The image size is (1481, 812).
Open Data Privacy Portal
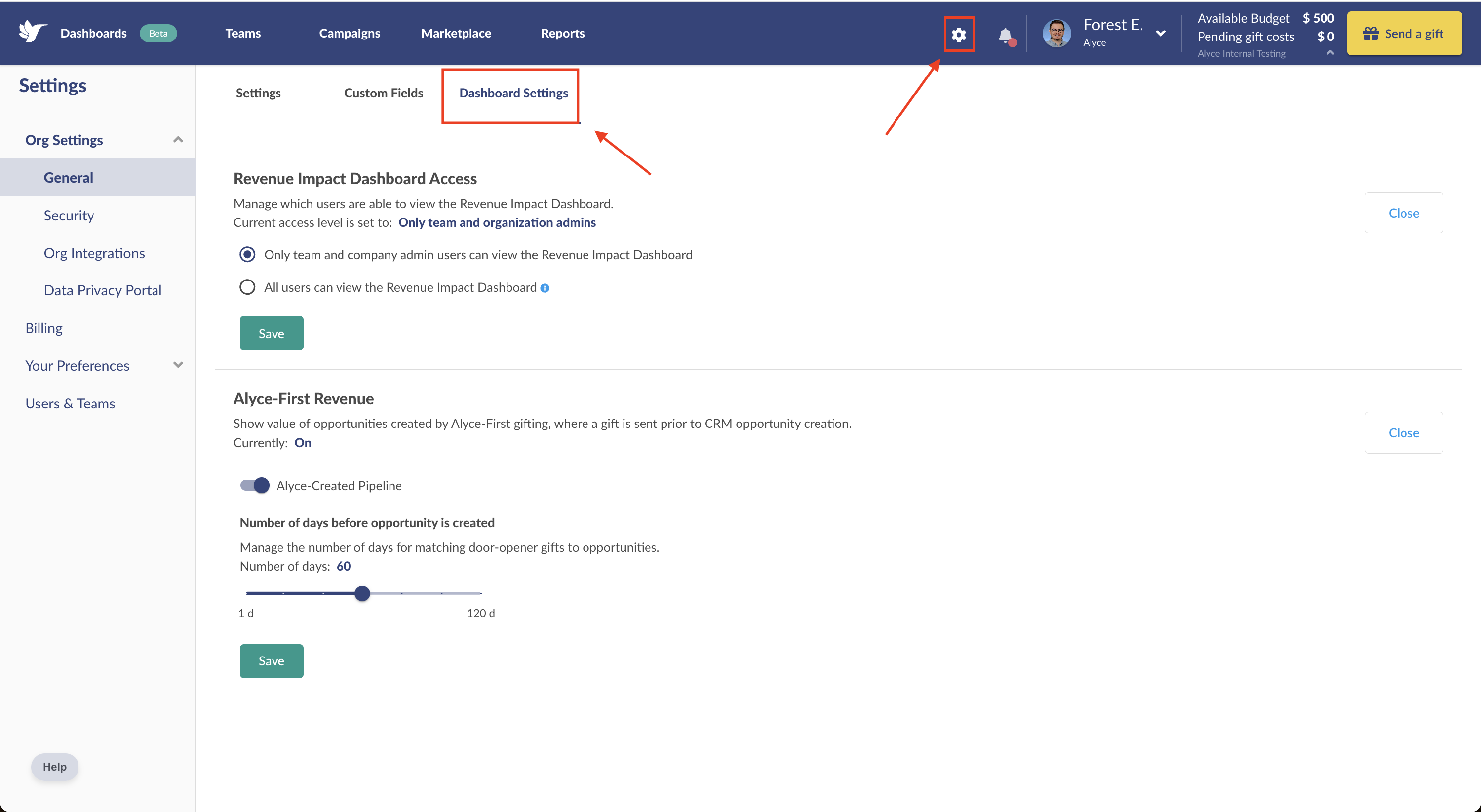[x=102, y=290]
